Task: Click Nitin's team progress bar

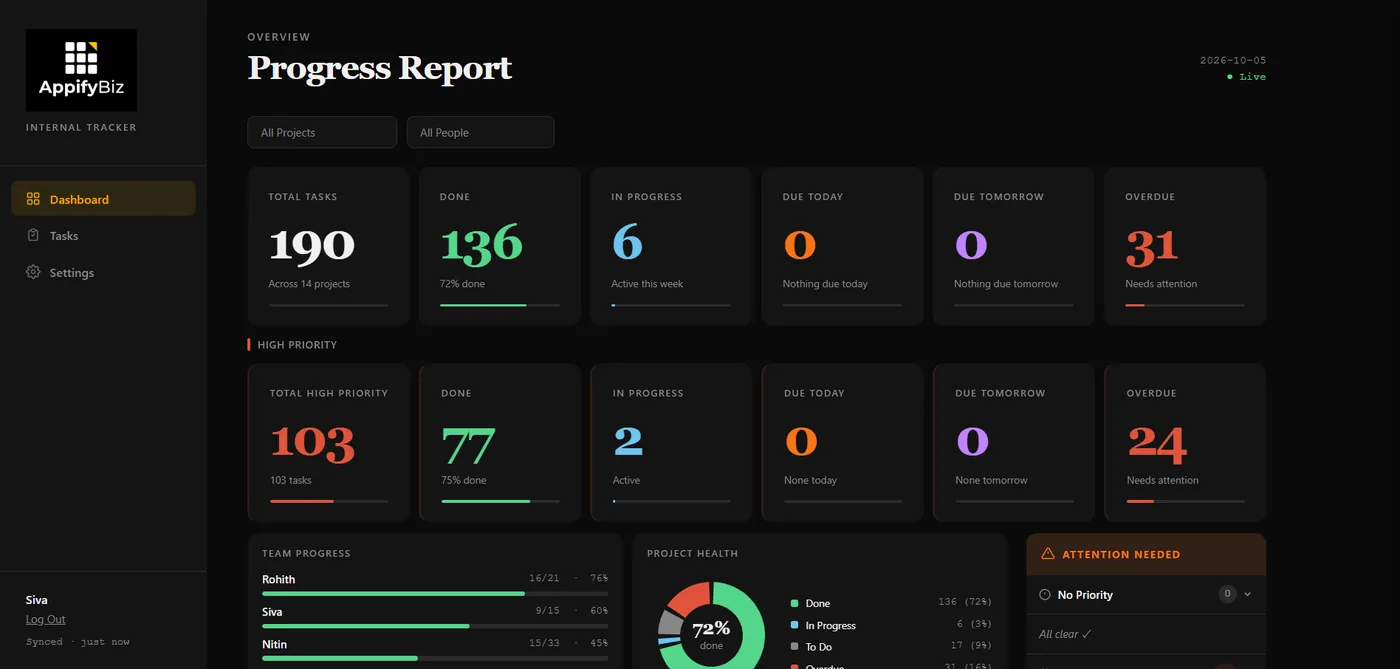Action: point(435,658)
